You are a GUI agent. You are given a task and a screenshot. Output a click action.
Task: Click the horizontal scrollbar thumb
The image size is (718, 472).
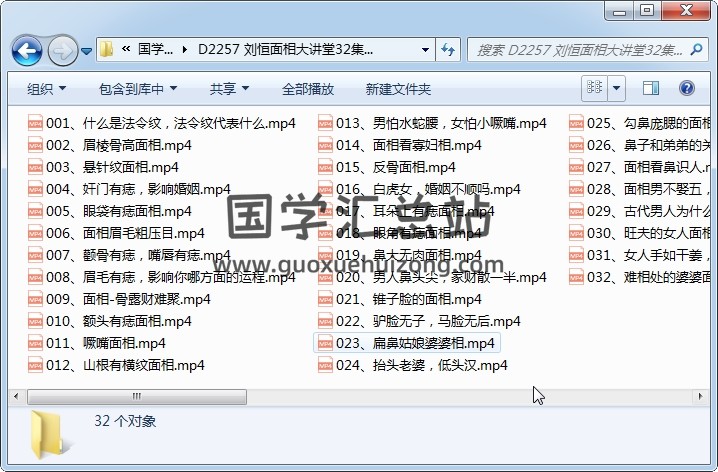coord(137,396)
